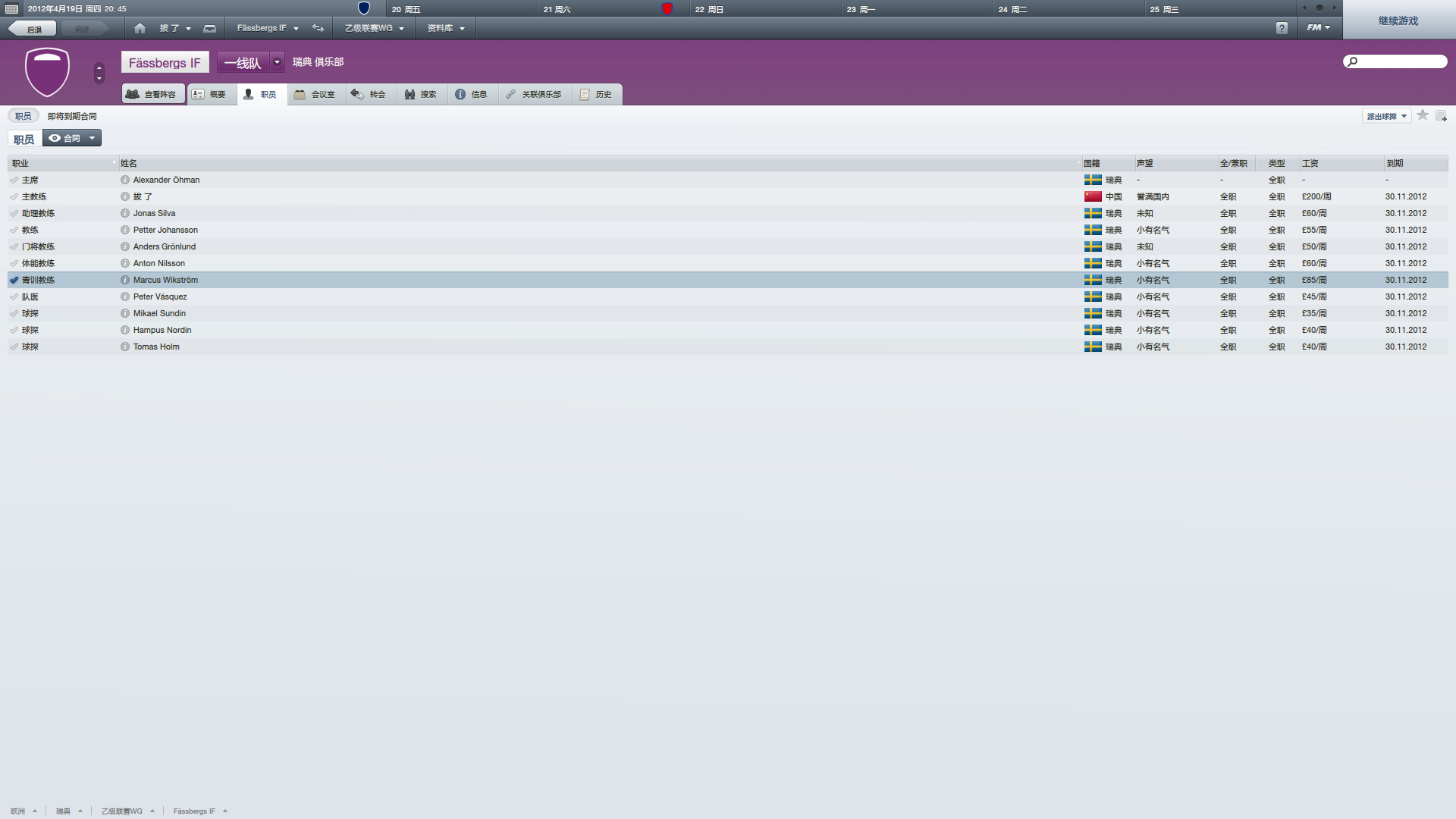Click the magnifier search icon
The width and height of the screenshot is (1456, 819).
click(1352, 61)
